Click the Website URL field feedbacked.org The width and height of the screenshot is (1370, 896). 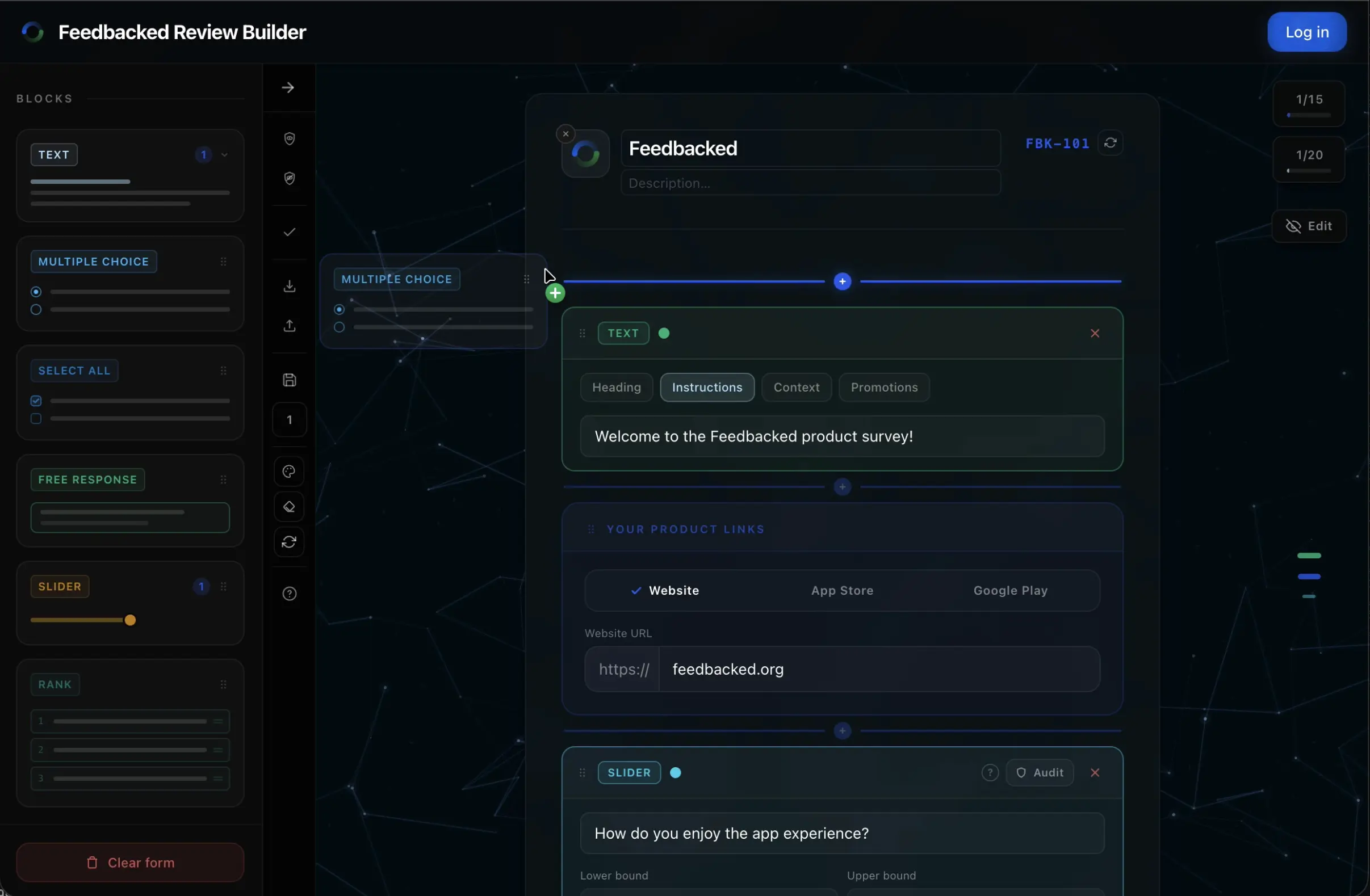tap(879, 669)
